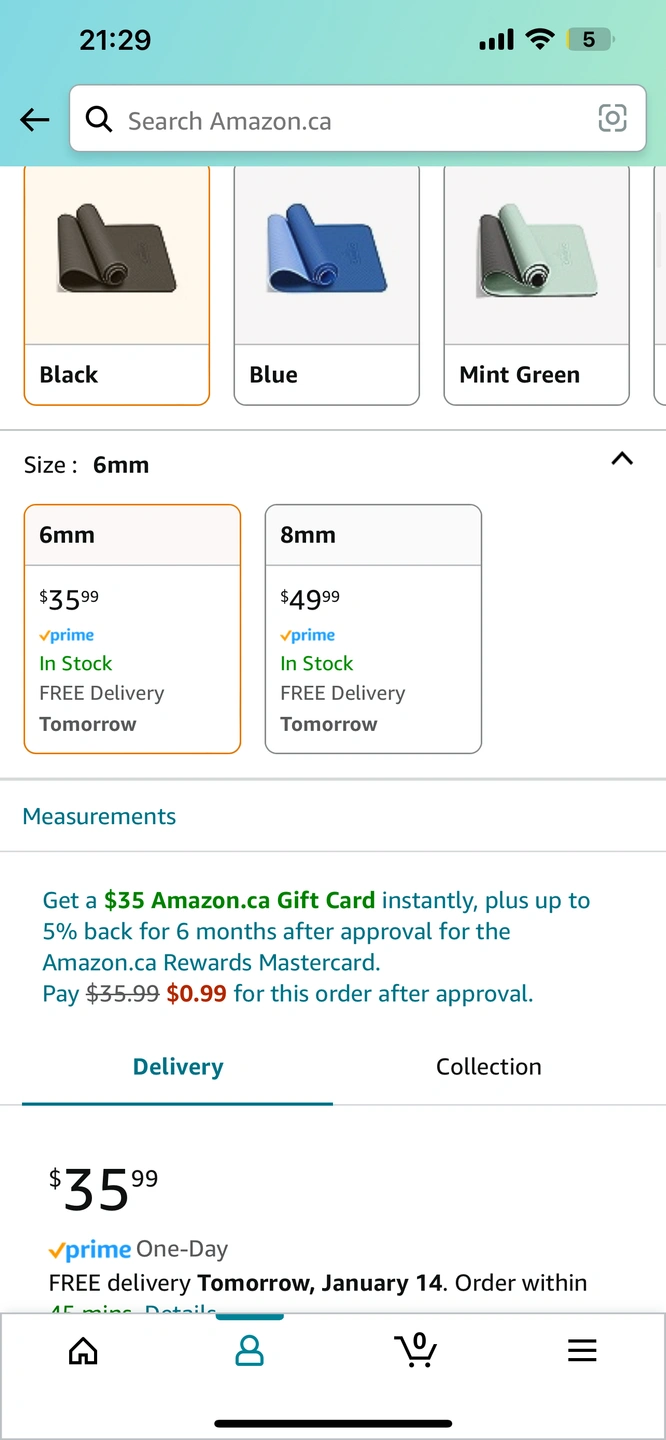Choose the Blue color swatch

tap(326, 285)
